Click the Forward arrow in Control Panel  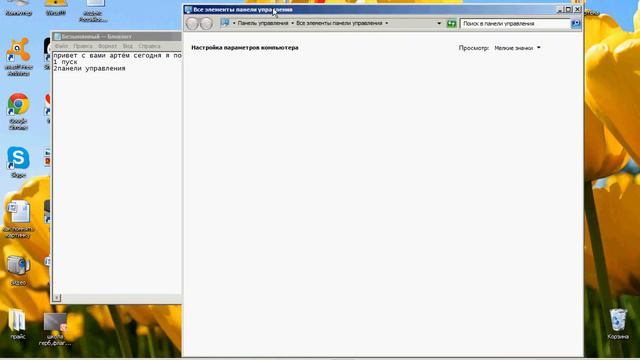(x=207, y=24)
